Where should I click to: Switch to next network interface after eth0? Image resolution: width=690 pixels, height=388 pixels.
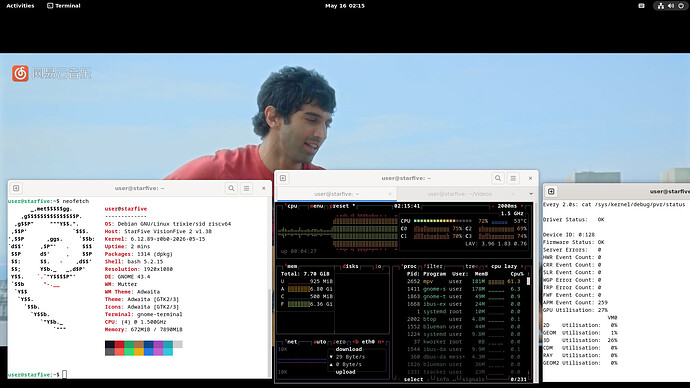[x=381, y=341]
